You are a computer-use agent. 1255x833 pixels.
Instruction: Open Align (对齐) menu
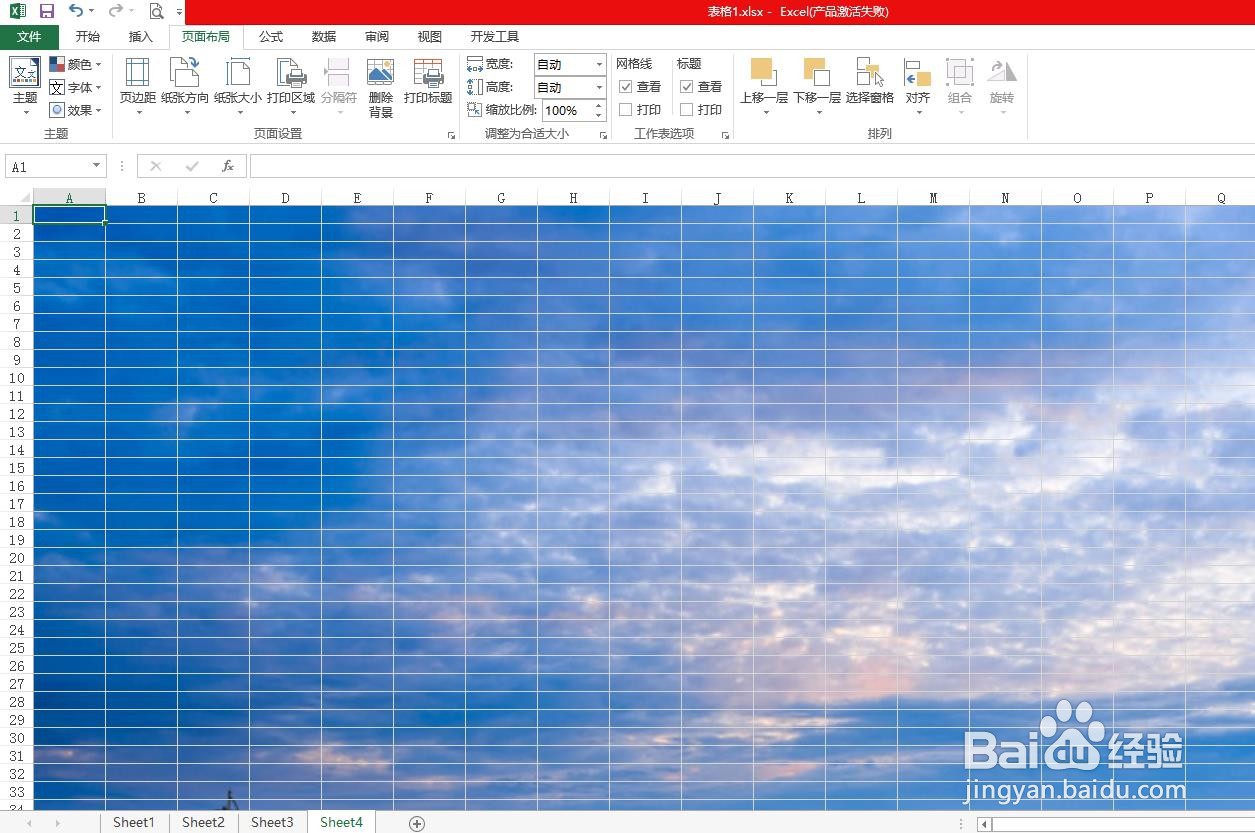tap(918, 85)
